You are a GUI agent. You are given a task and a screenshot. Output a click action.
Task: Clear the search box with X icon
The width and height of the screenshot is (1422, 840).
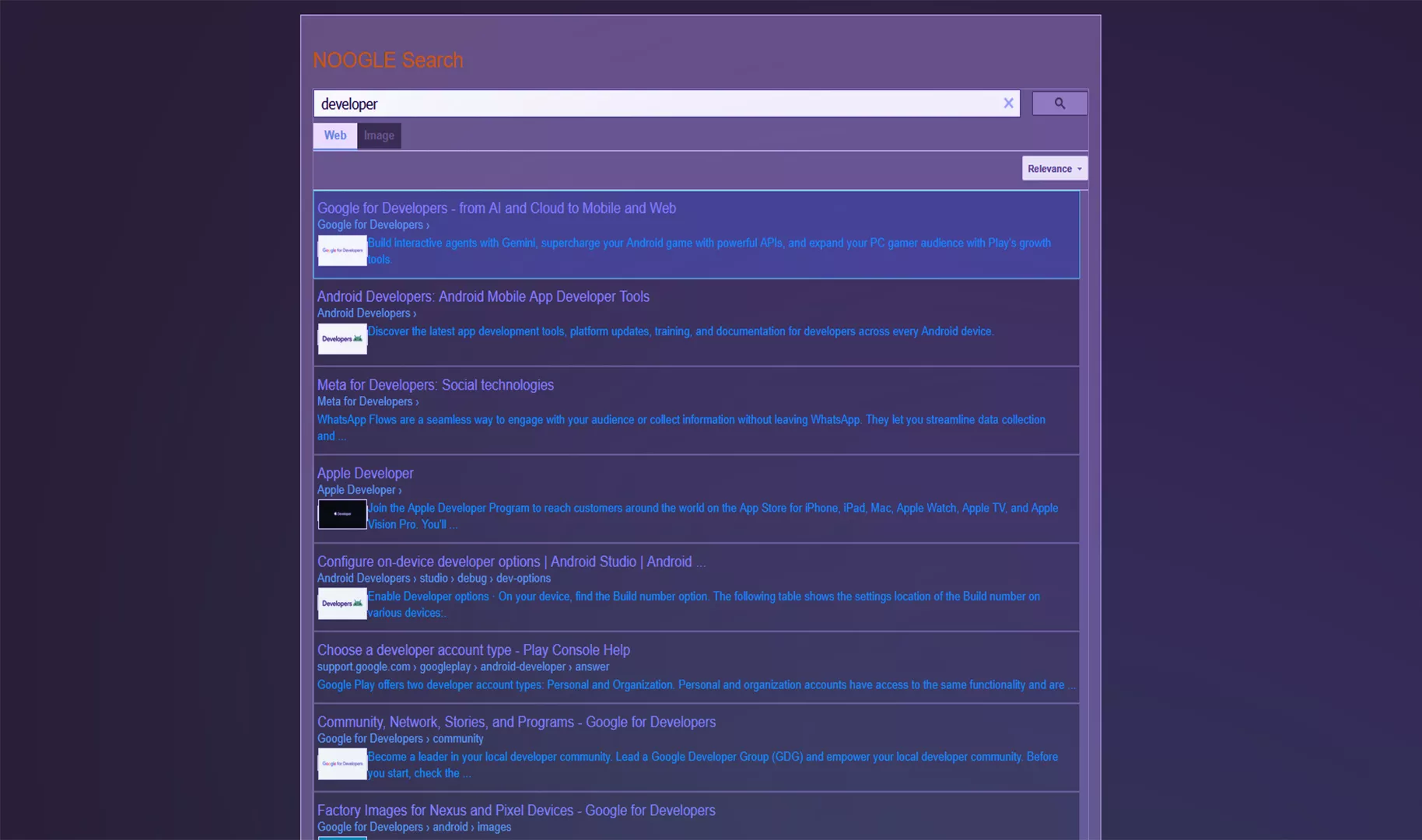1008,103
